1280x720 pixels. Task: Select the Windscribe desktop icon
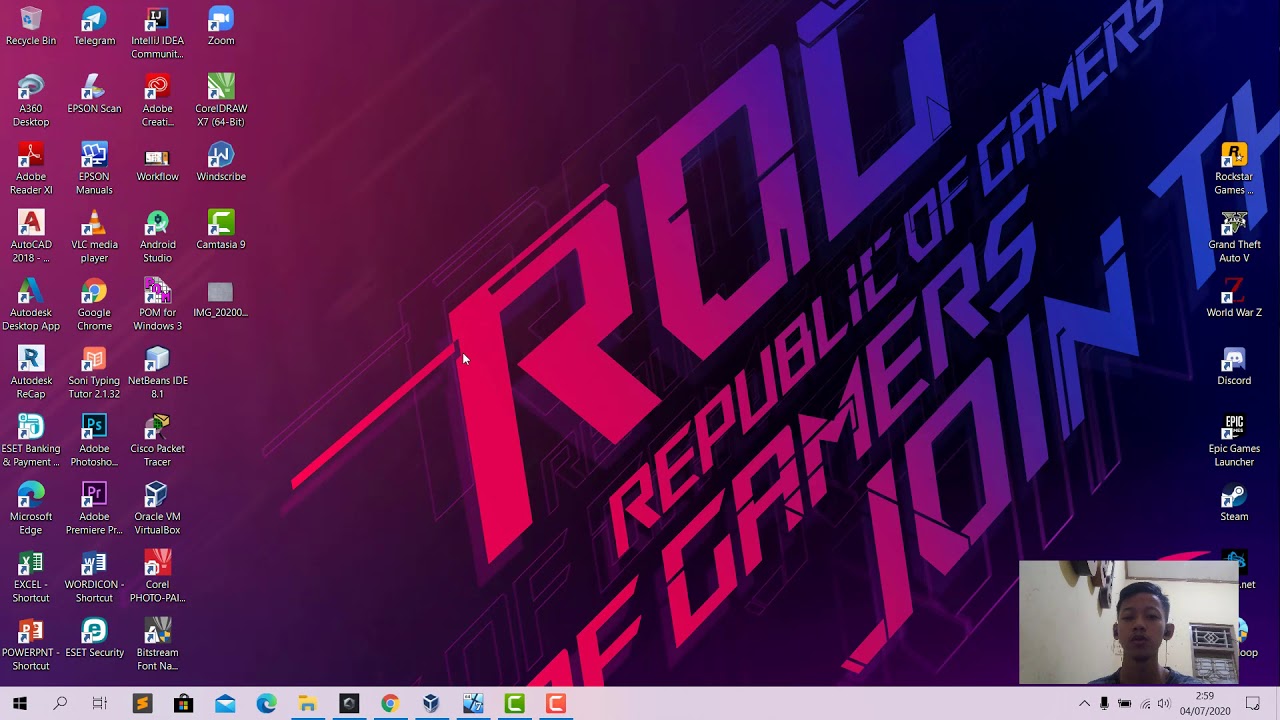pyautogui.click(x=221, y=163)
